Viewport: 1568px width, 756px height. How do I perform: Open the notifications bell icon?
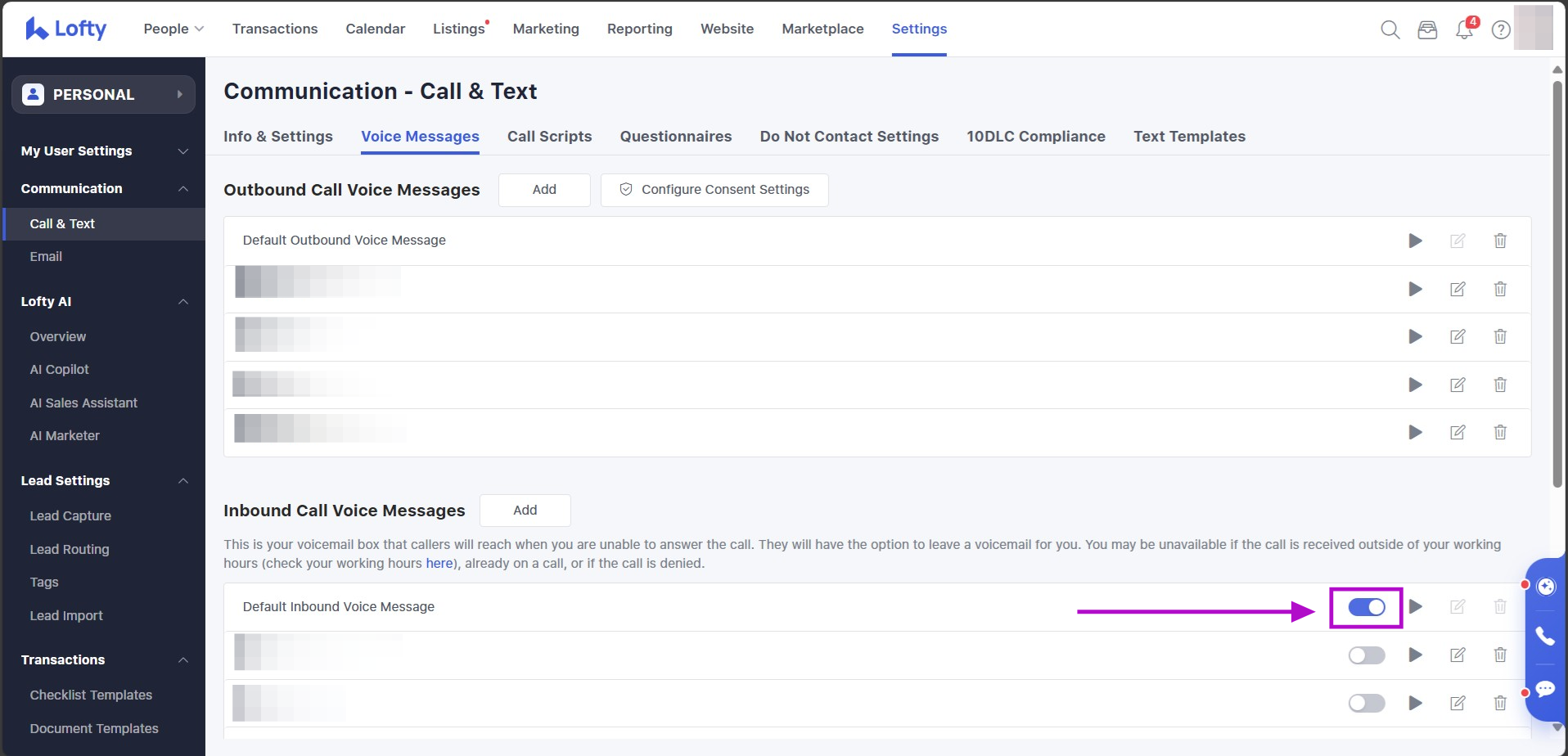1464,30
